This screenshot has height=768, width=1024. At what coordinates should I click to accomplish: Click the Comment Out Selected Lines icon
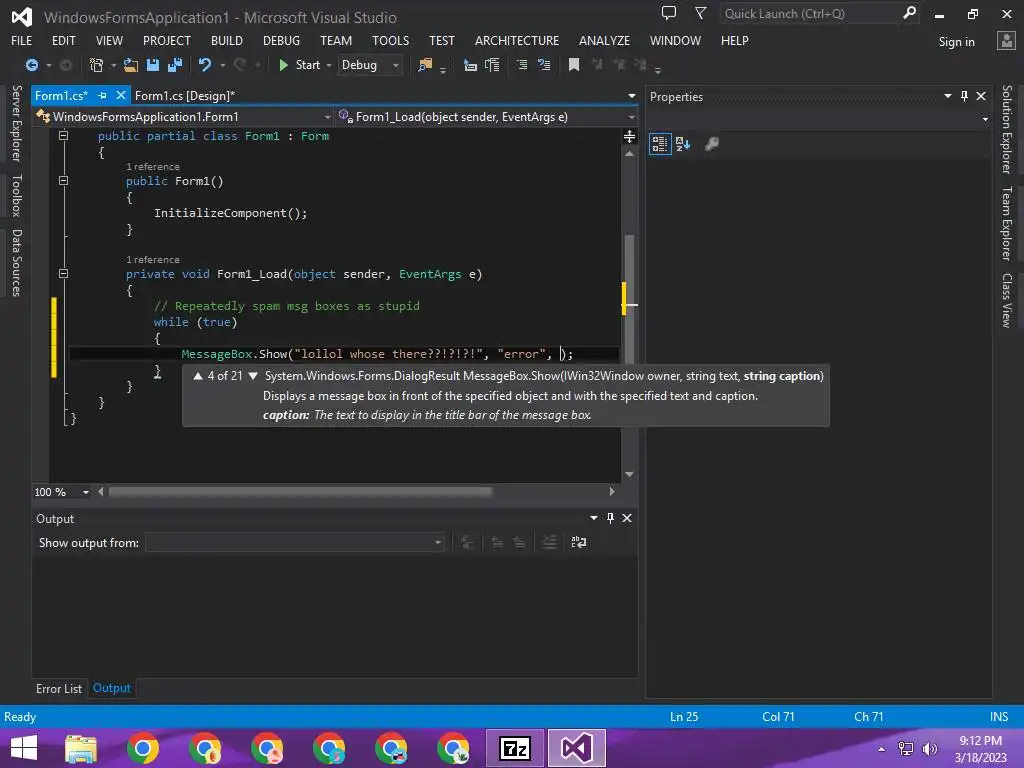click(522, 65)
